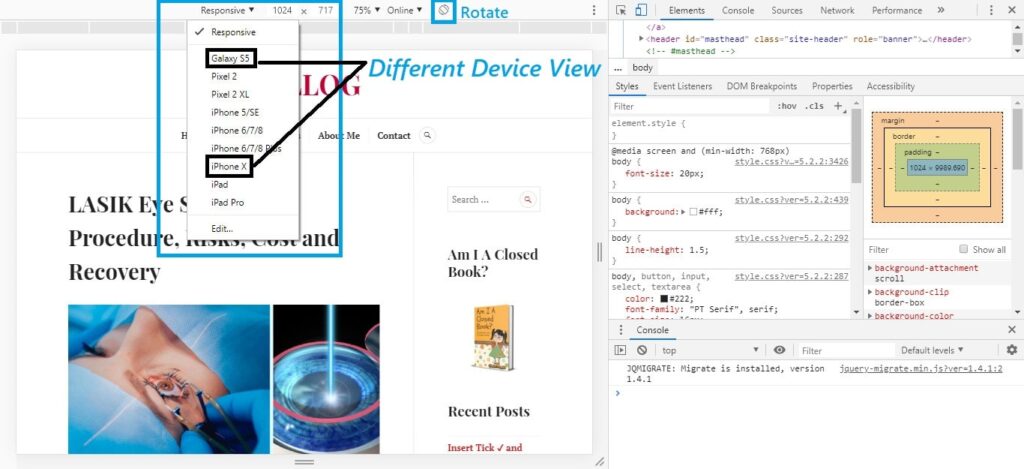The width and height of the screenshot is (1024, 469).
Task: Open the Online network throttling dropdown
Action: click(404, 10)
